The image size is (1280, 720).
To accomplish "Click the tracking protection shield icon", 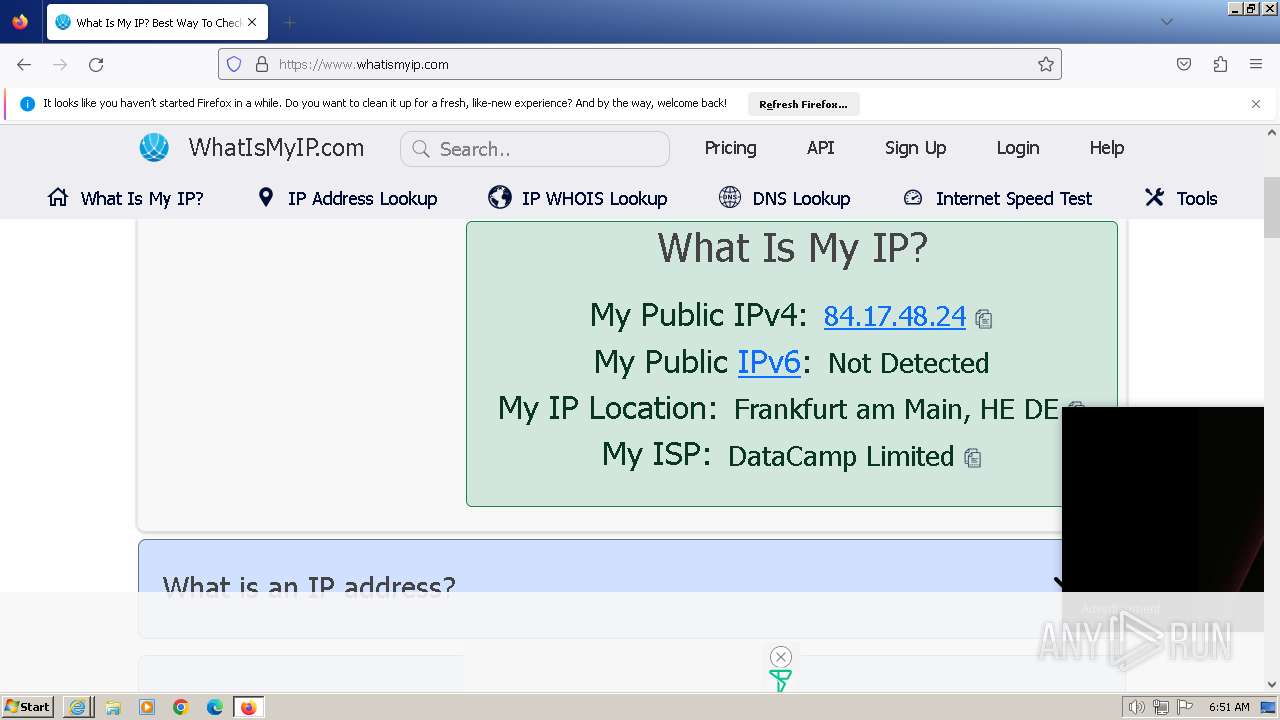I will click(234, 64).
